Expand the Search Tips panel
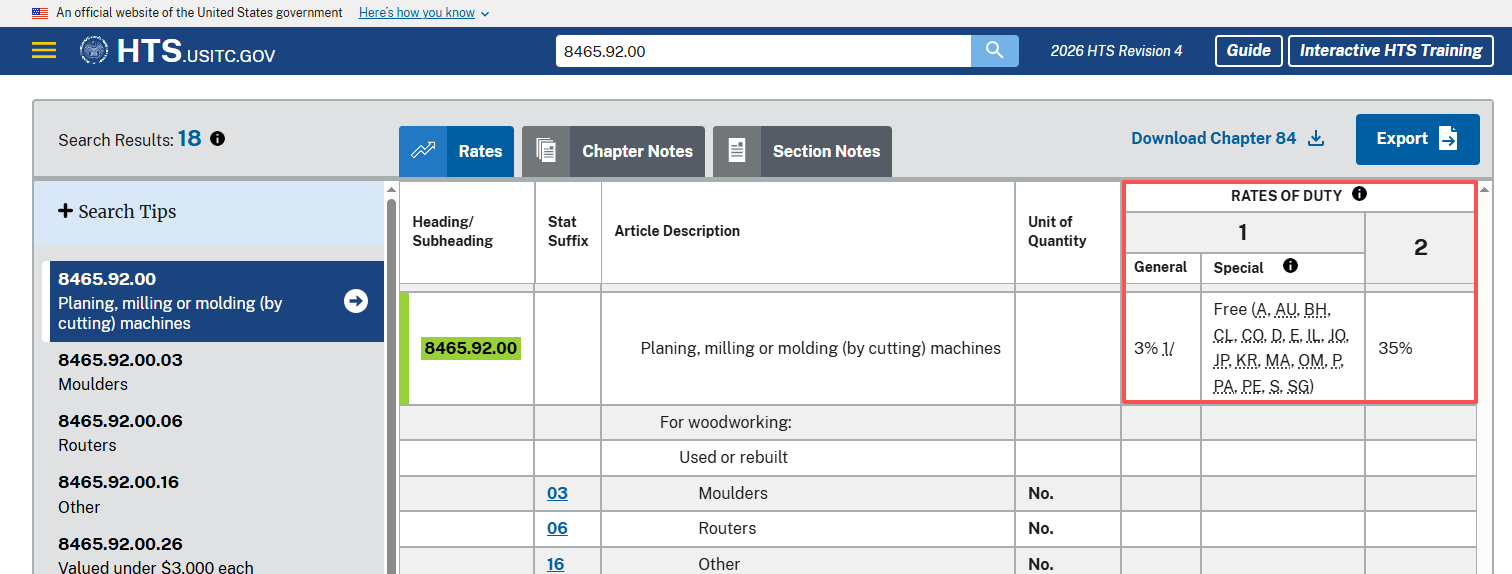The height and width of the screenshot is (574, 1512). click(x=117, y=212)
